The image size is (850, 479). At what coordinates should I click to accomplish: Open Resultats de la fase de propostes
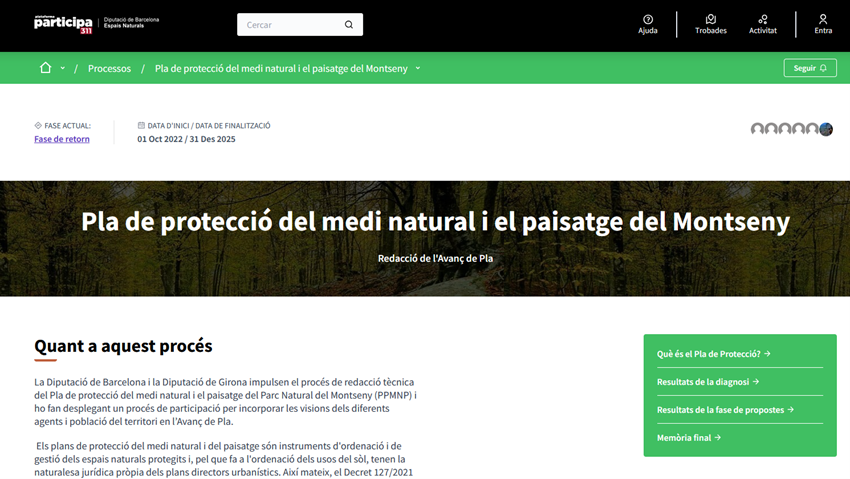(725, 410)
